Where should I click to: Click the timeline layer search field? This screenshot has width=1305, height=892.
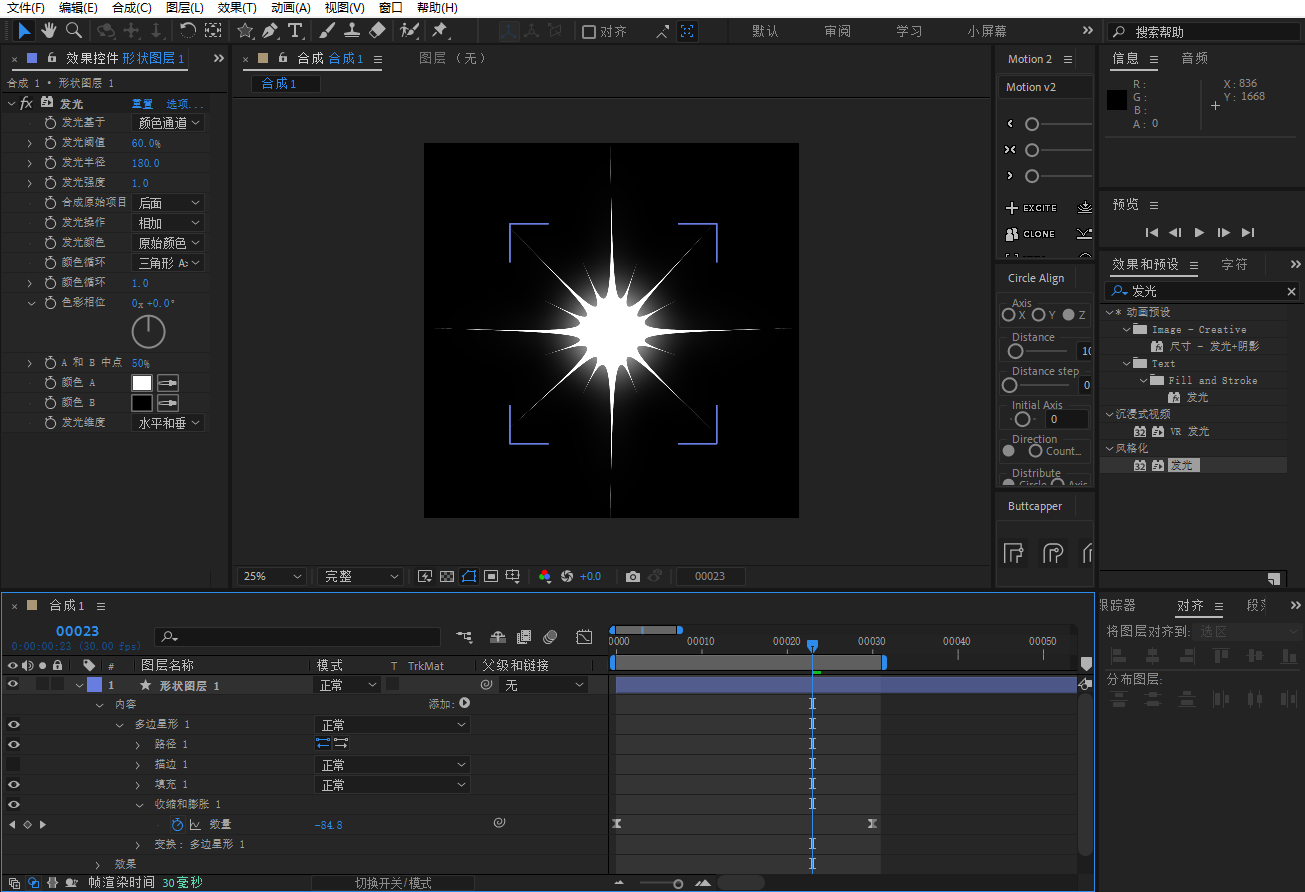[298, 637]
